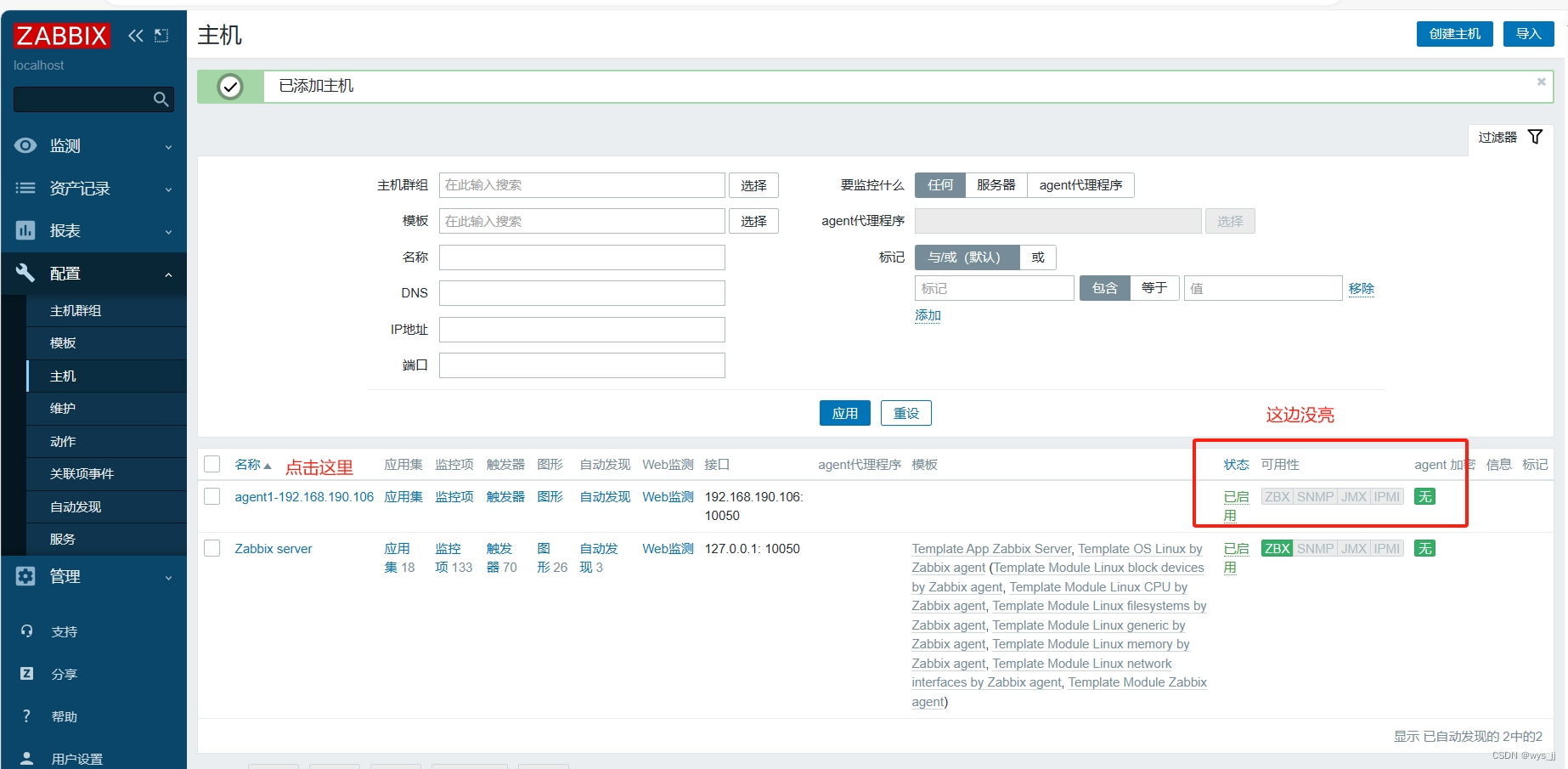Viewport: 1568px width, 769px height.
Task: Open 动作 in sidebar
Action: pos(107,442)
